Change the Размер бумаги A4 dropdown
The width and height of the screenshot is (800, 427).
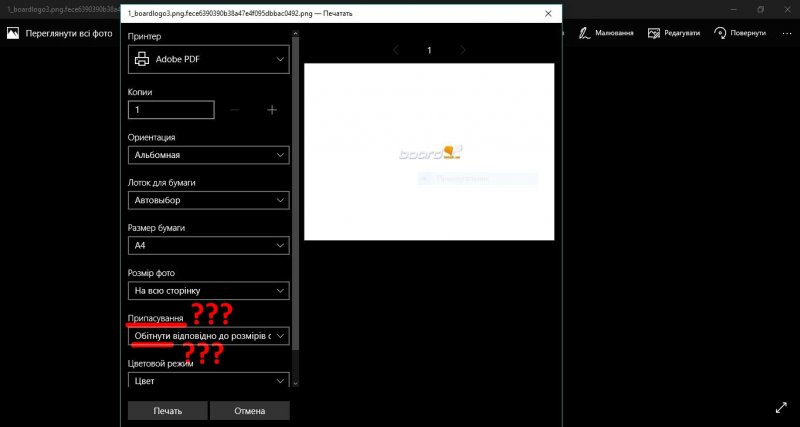click(x=209, y=245)
